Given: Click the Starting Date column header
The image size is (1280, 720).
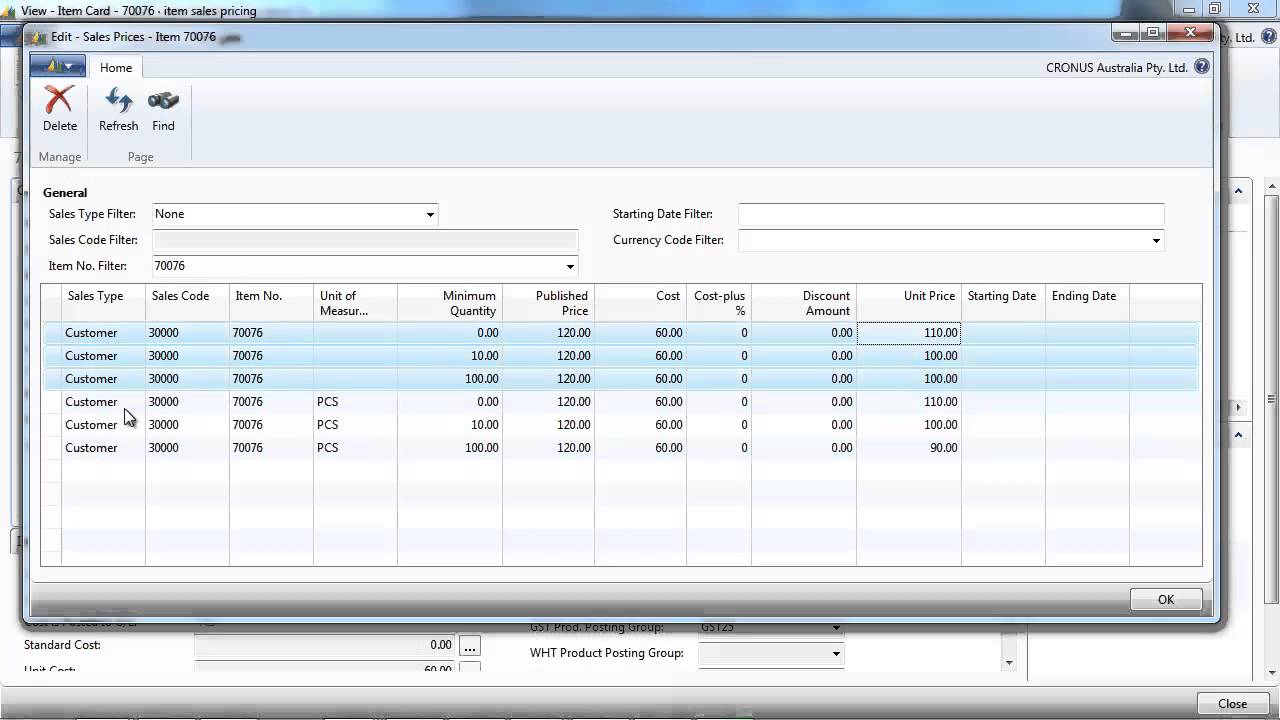Looking at the screenshot, I should 1003,303.
